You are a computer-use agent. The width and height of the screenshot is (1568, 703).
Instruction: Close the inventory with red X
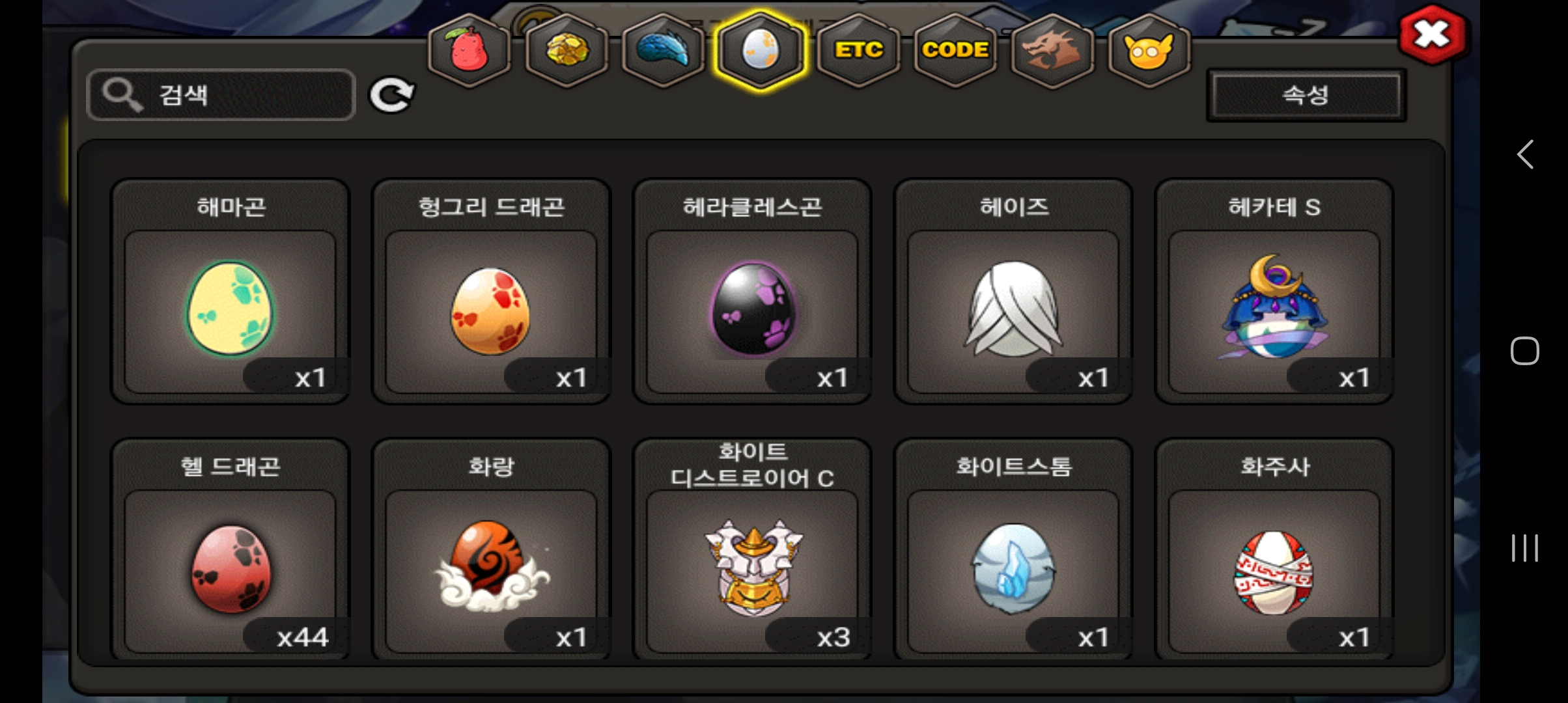(x=1433, y=34)
